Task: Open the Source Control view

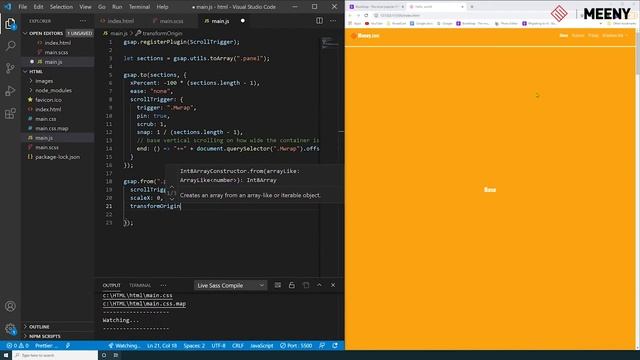Action: pos(10,68)
